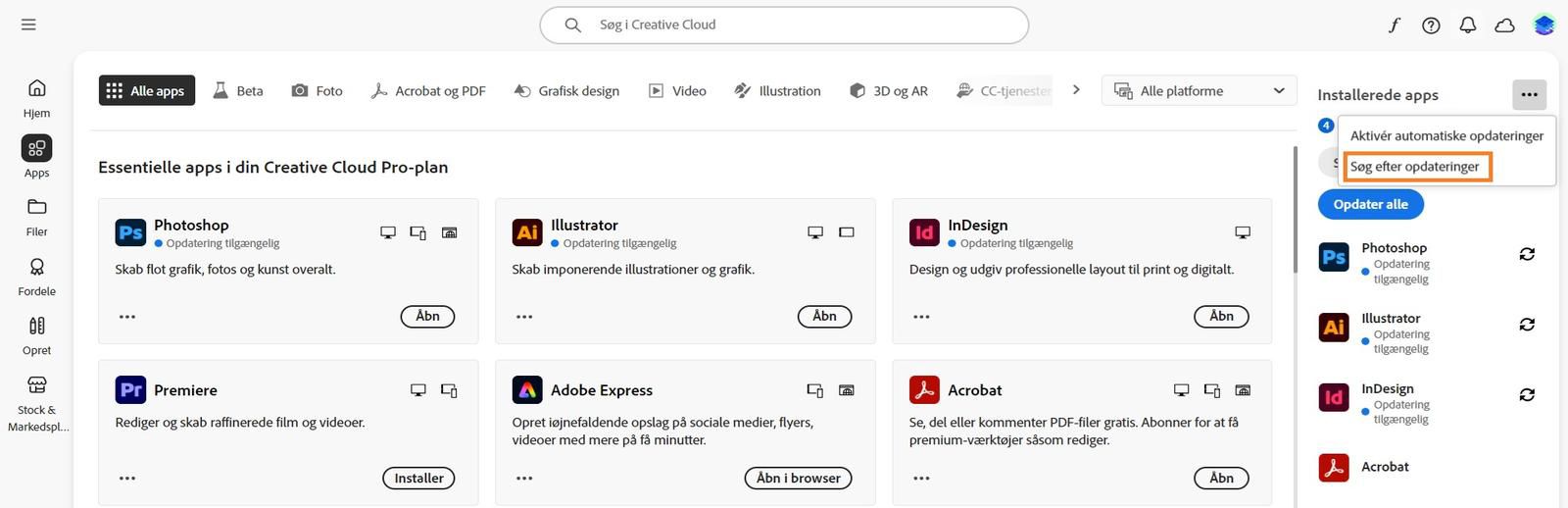Screen dimensions: 1568x508
Task: Switch to Foto tab
Action: click(x=318, y=90)
